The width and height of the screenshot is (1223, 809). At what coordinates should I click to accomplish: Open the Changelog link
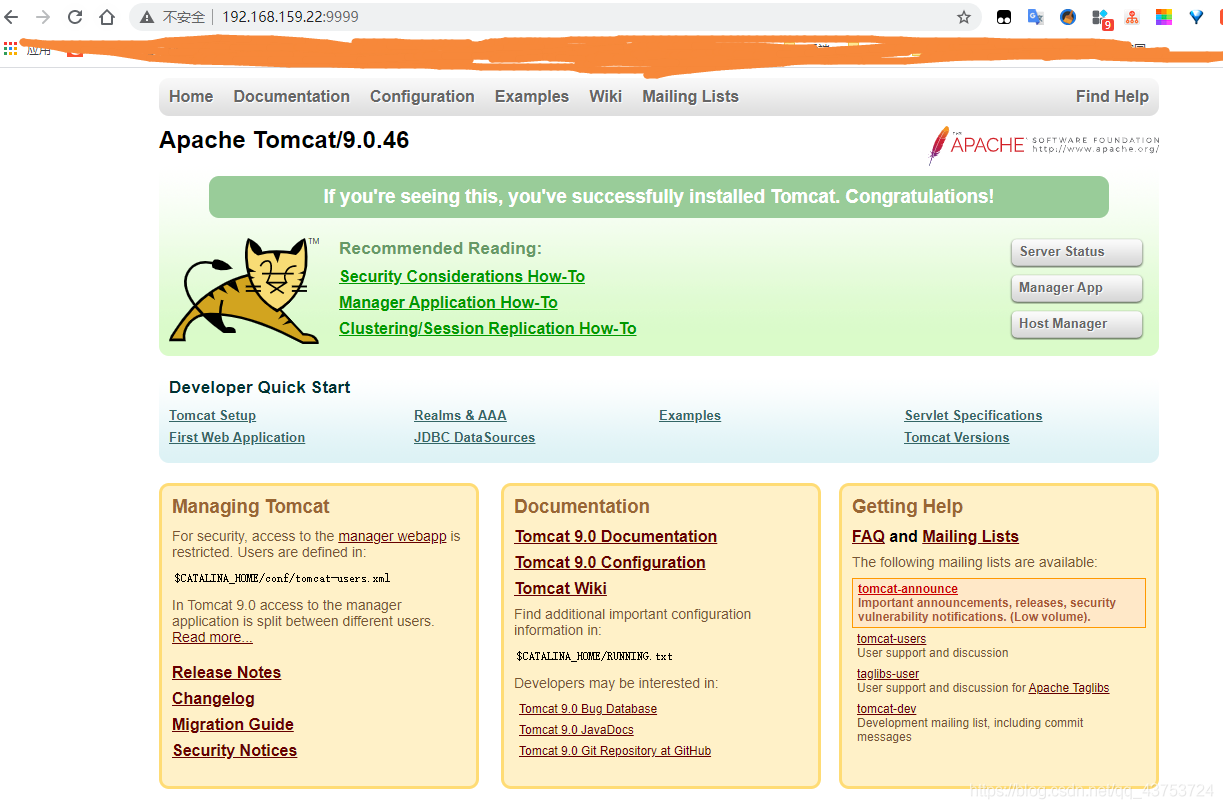click(x=213, y=698)
